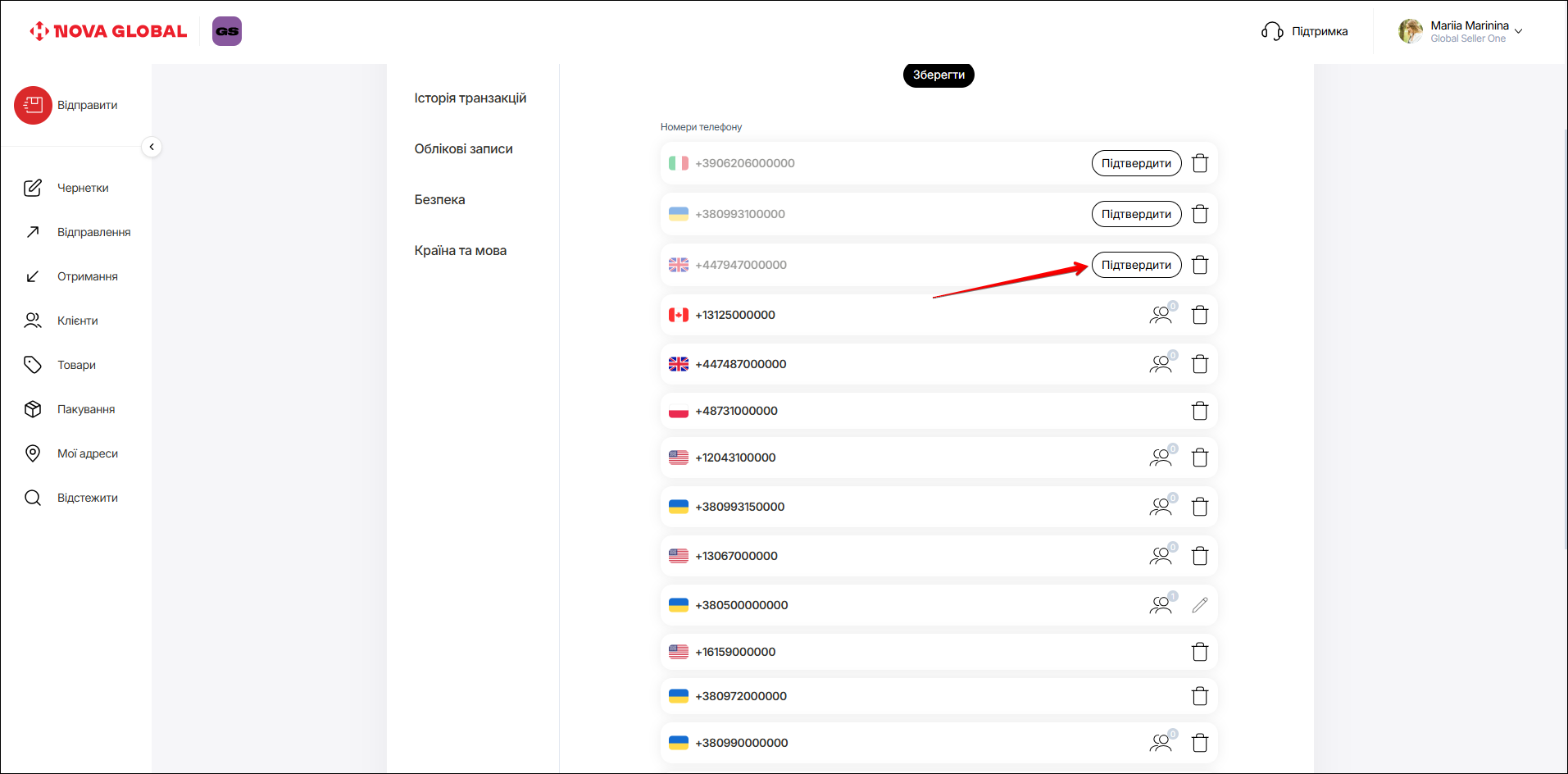This screenshot has width=1568, height=774.
Task: Expand the Mariia Marinina account dropdown
Action: pos(1518,31)
